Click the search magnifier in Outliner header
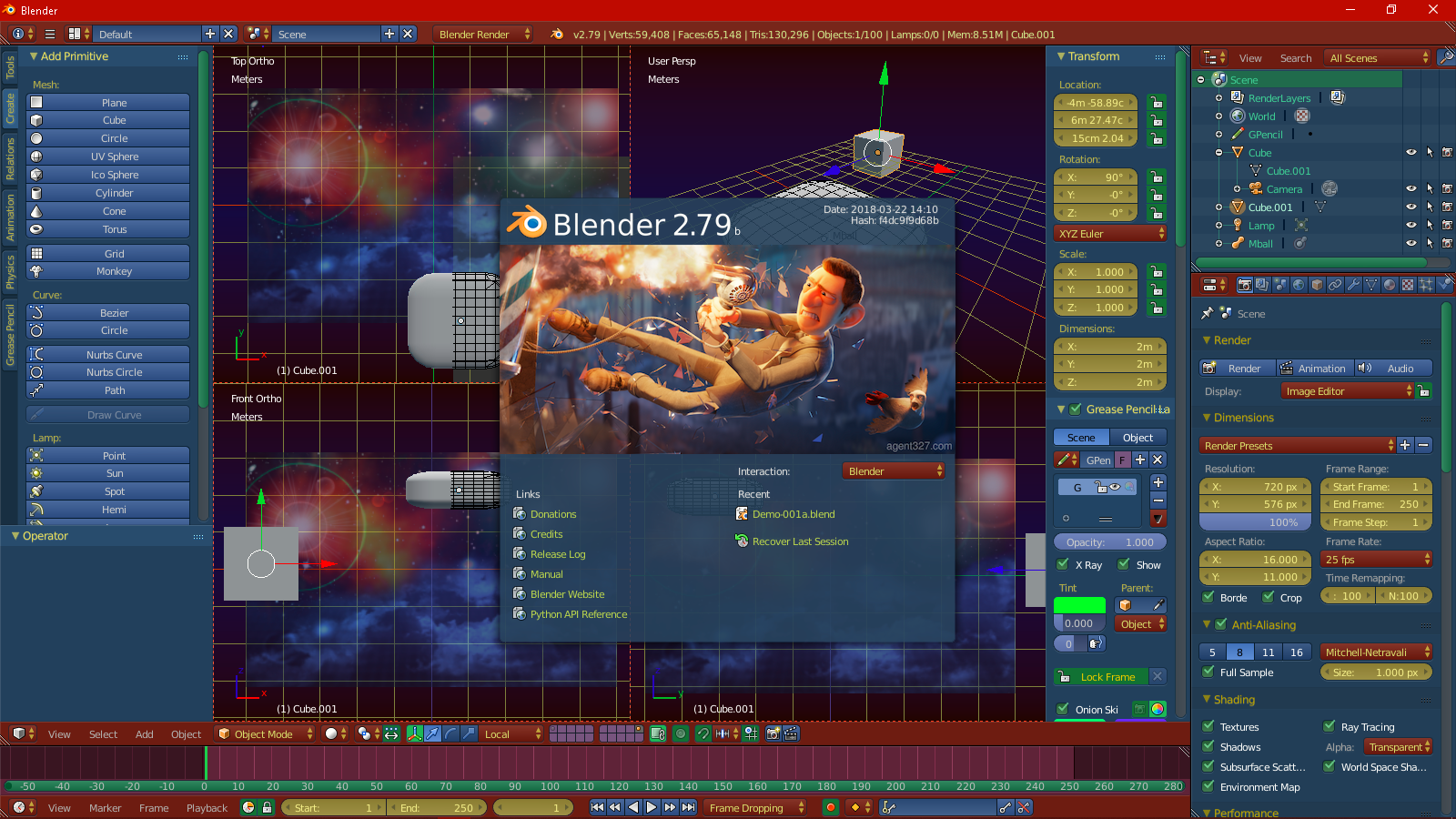 (x=1446, y=57)
